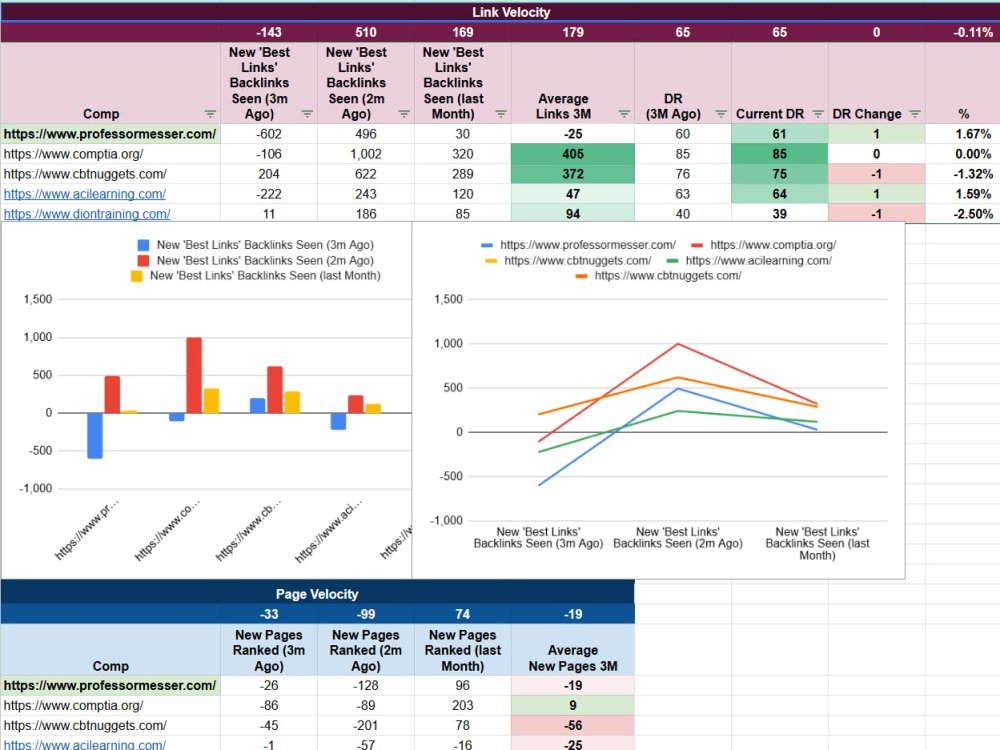This screenshot has height=750, width=1000.
Task: Click the blue negative professormesser bar
Action: pyautogui.click(x=95, y=436)
